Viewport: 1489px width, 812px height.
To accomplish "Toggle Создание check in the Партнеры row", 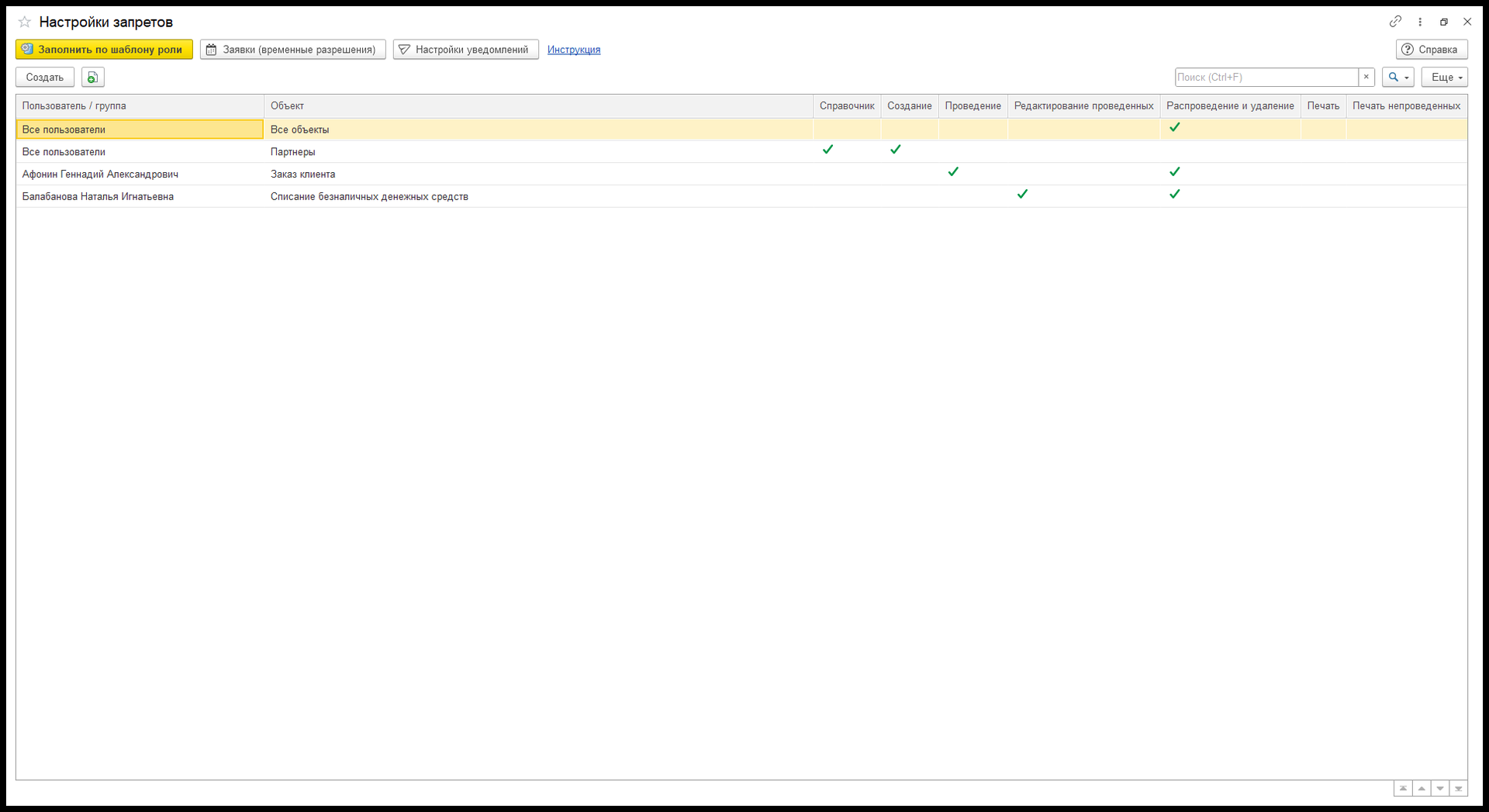I will pyautogui.click(x=895, y=150).
